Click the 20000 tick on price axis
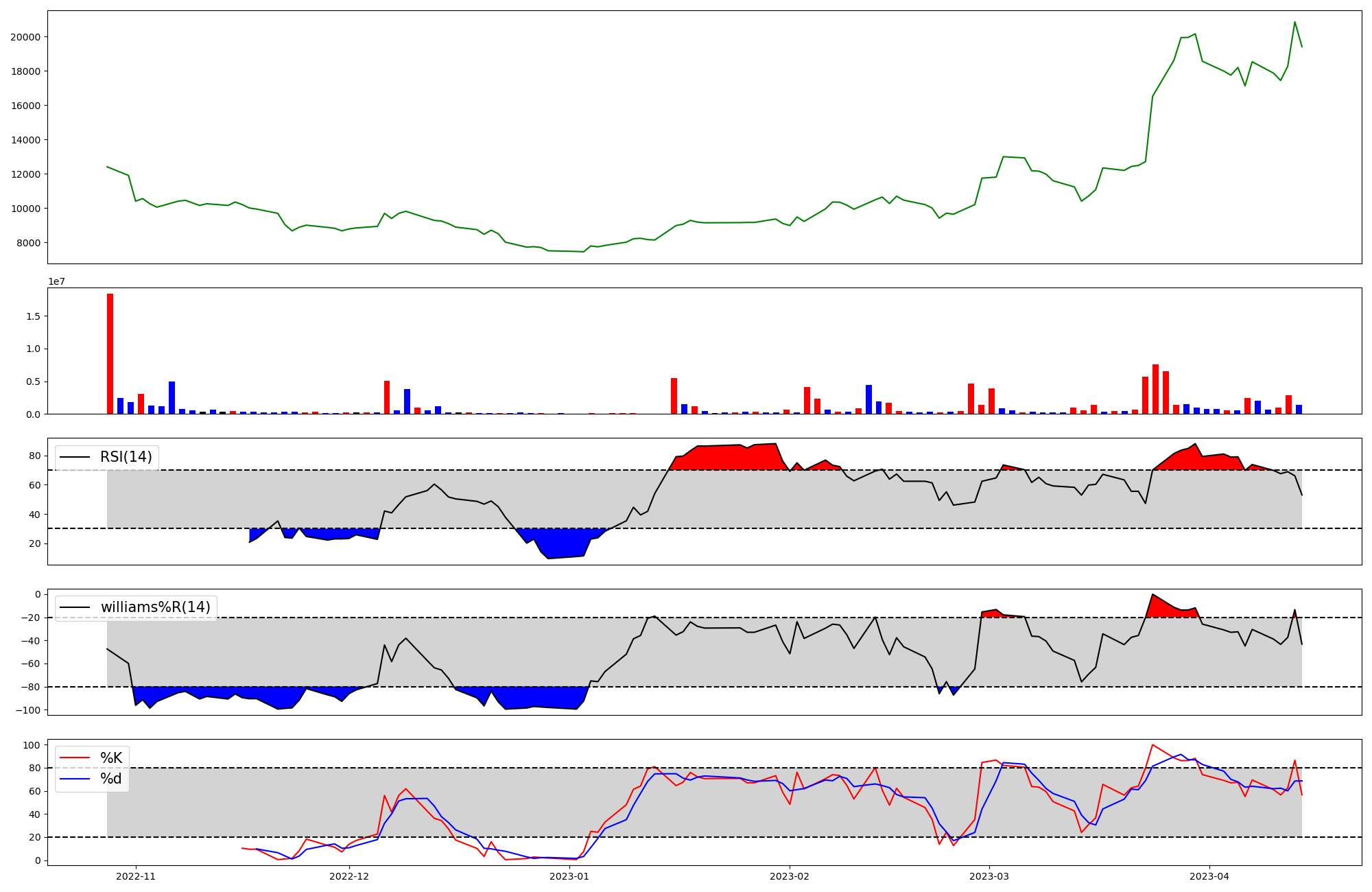Screen dimensions: 1372x892 (x=25, y=37)
